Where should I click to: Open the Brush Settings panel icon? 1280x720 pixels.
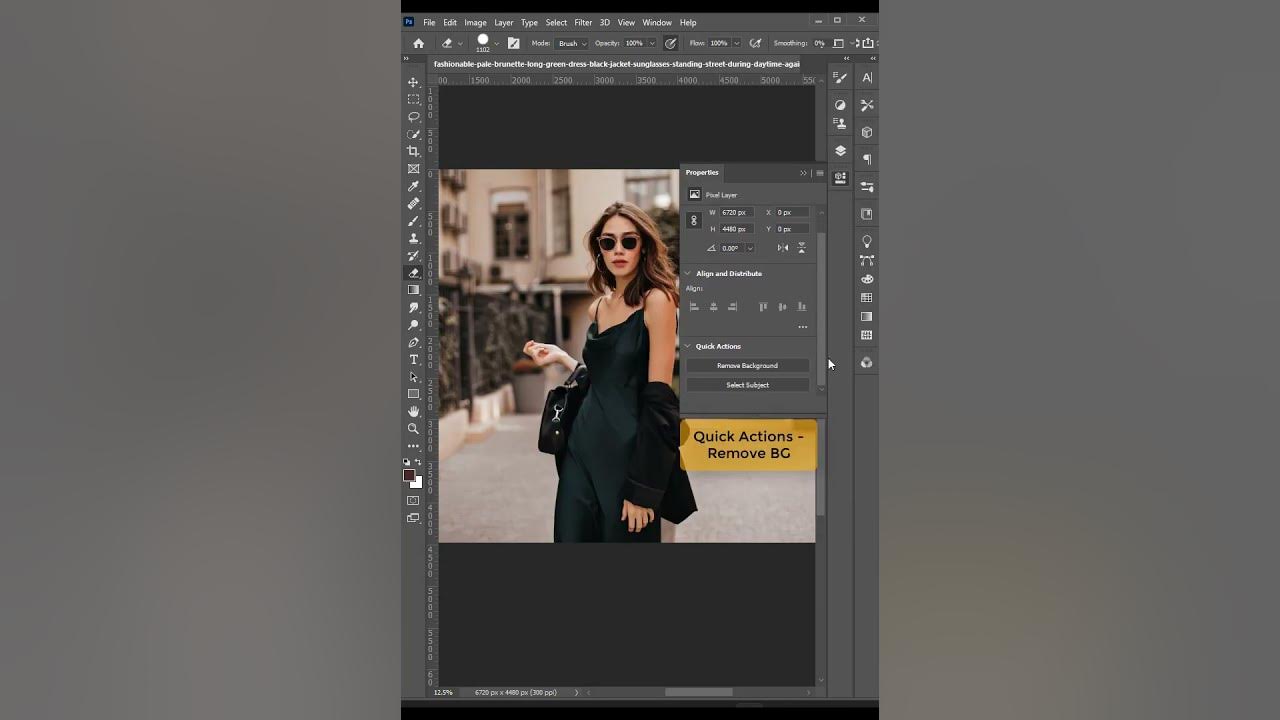[x=840, y=78]
